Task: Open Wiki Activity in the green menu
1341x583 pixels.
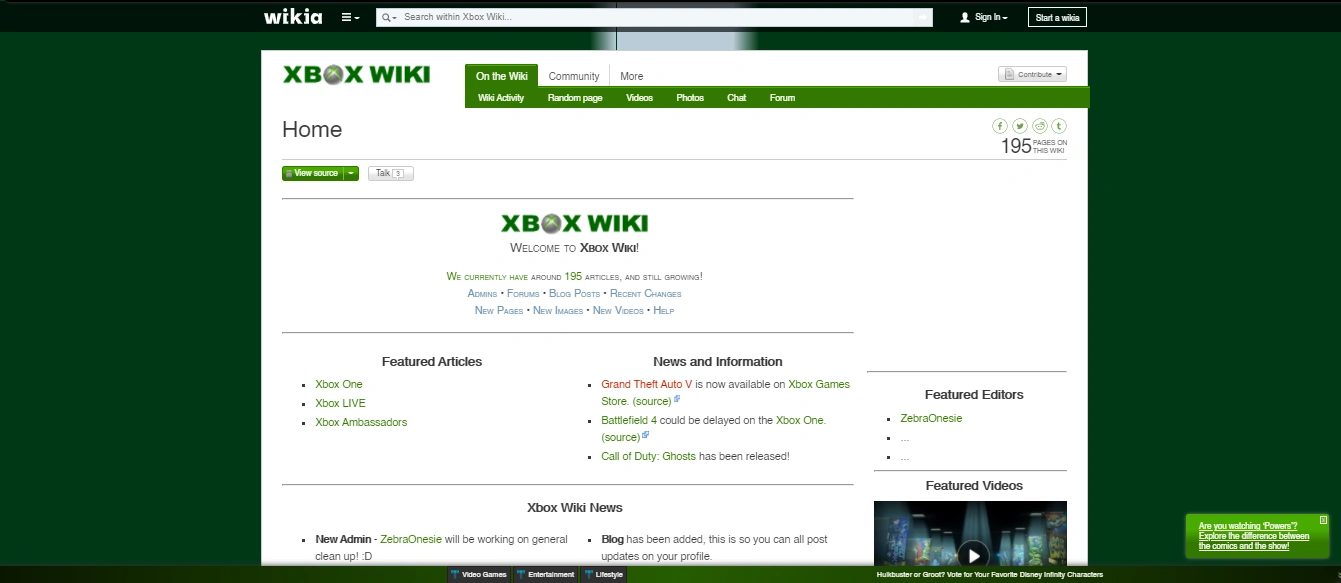Action: (x=501, y=98)
